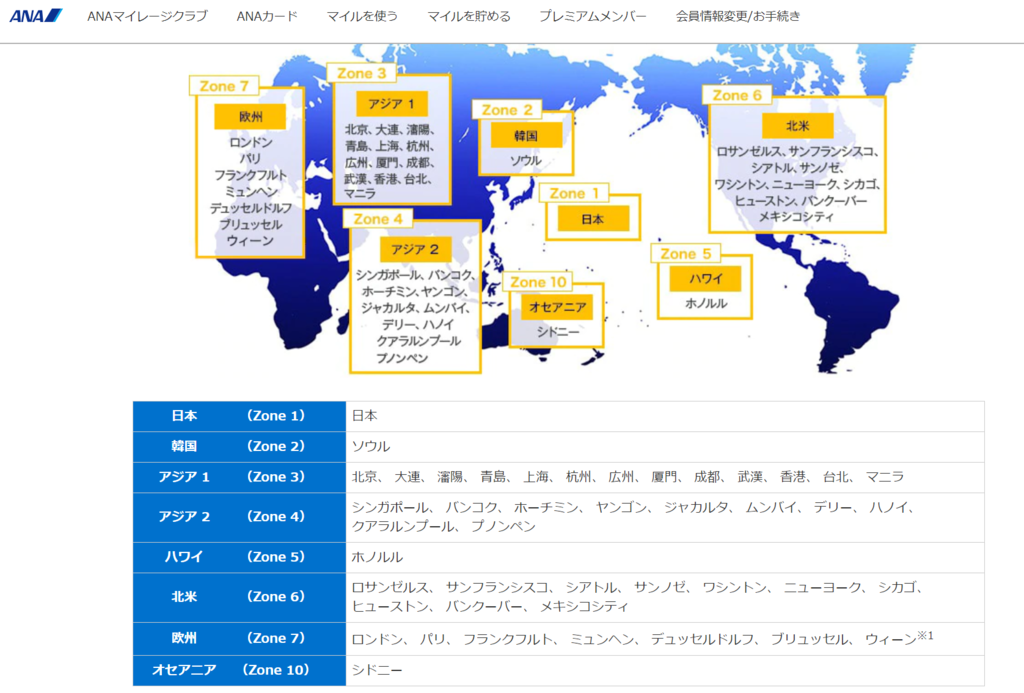
Task: Open the マイルを使う menu
Action: point(362,16)
